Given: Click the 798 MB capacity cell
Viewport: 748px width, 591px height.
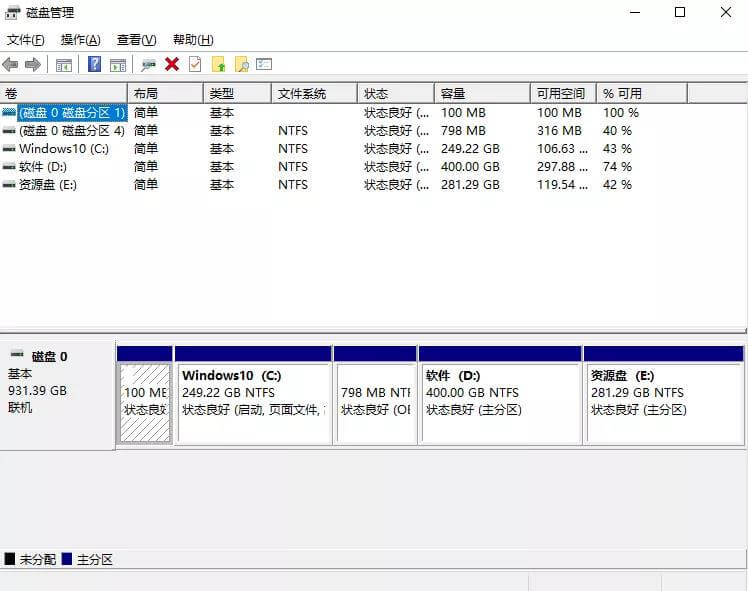Looking at the screenshot, I should pyautogui.click(x=463, y=131).
